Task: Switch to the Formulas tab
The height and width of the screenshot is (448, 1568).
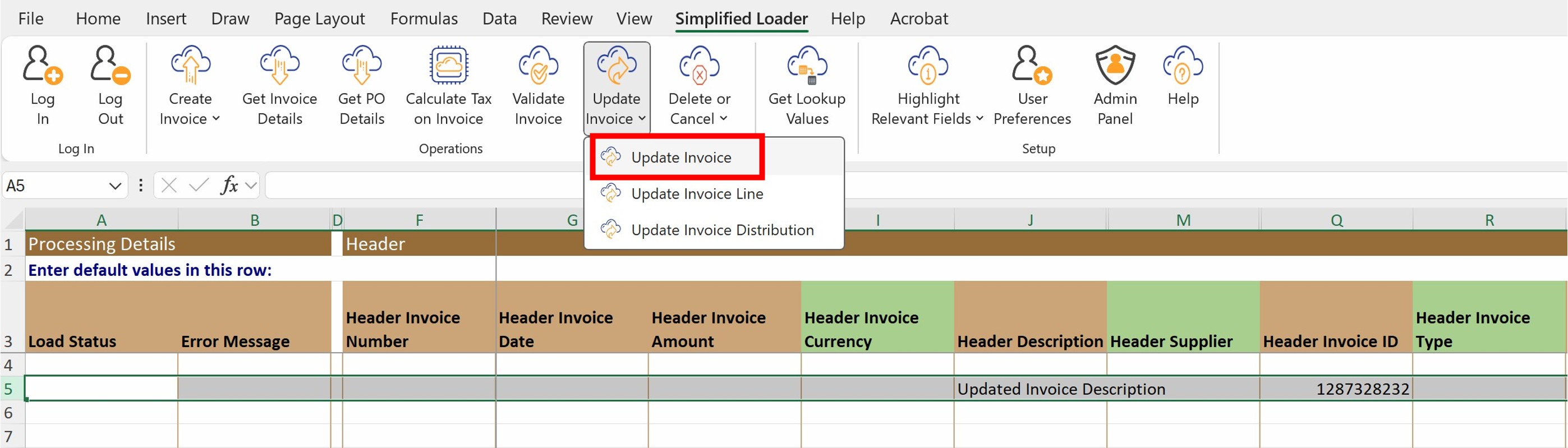Action: [424, 19]
